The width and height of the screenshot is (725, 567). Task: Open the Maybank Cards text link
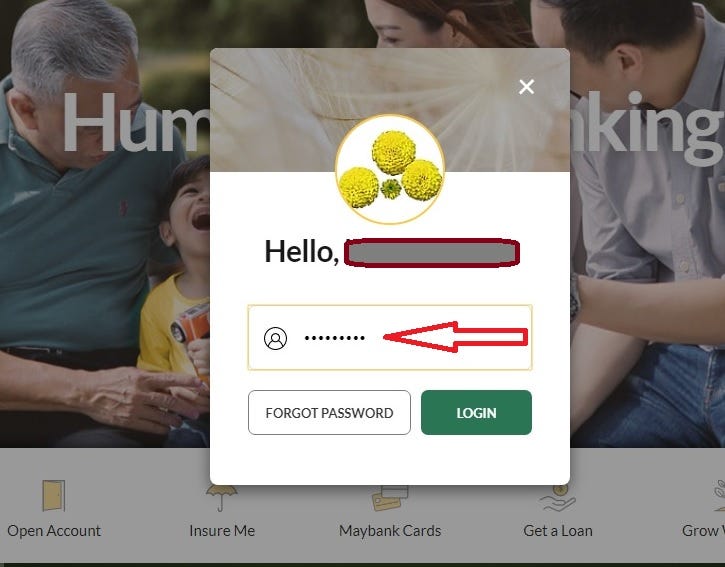coord(390,530)
